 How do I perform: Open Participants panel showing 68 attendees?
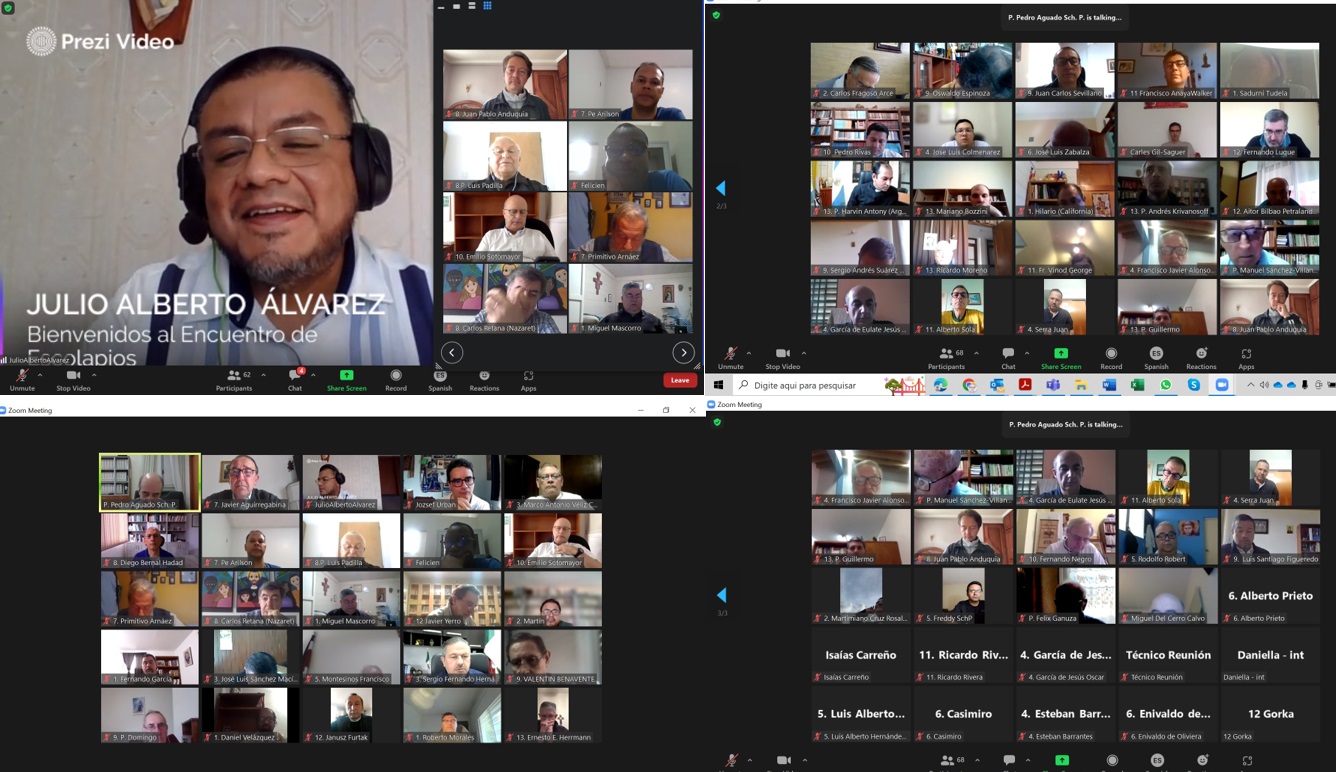[946, 358]
